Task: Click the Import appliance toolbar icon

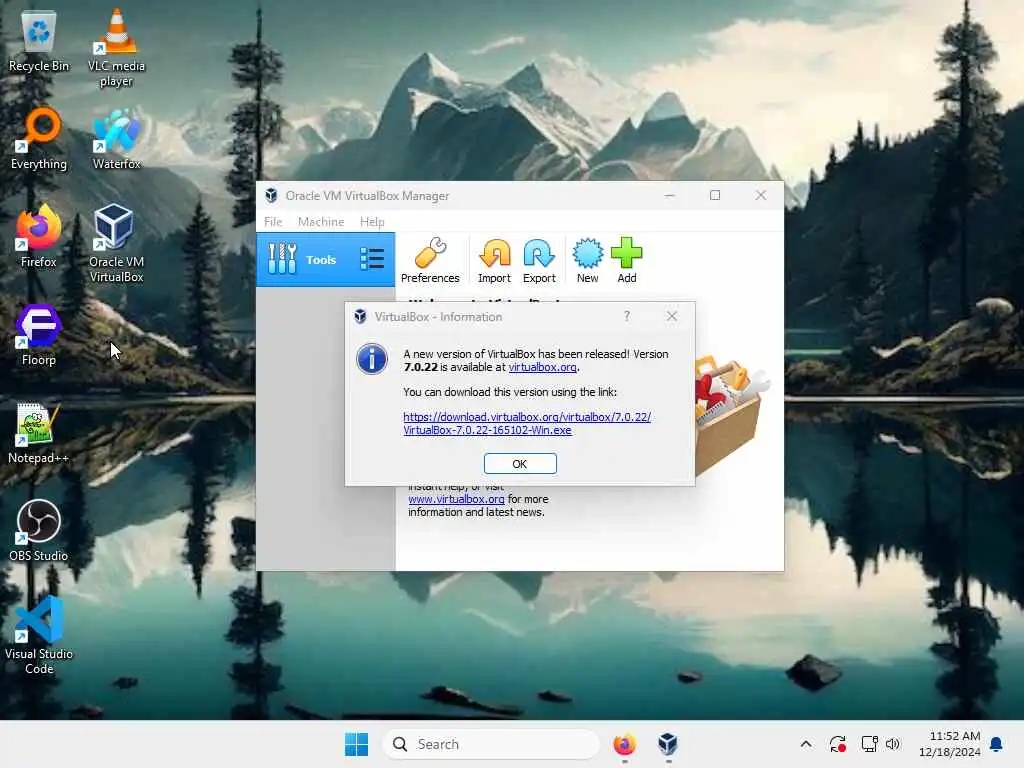Action: pyautogui.click(x=494, y=260)
